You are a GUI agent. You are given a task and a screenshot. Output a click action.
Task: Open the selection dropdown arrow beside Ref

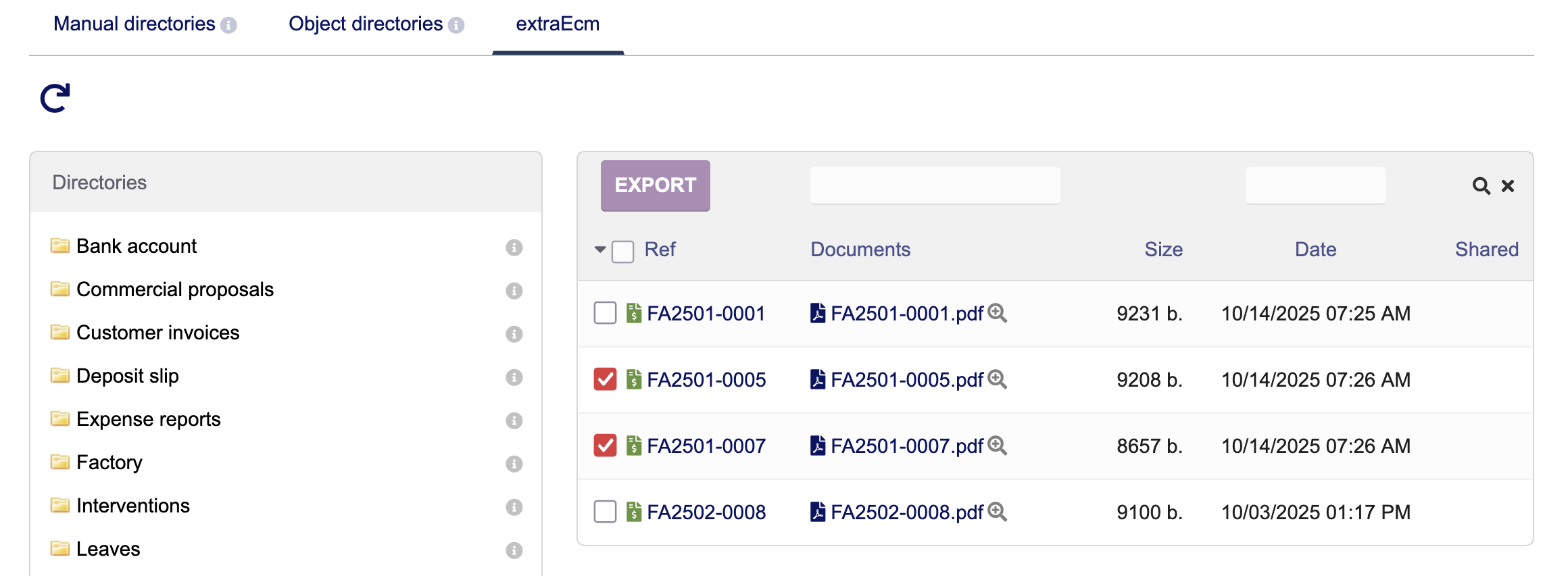point(599,249)
